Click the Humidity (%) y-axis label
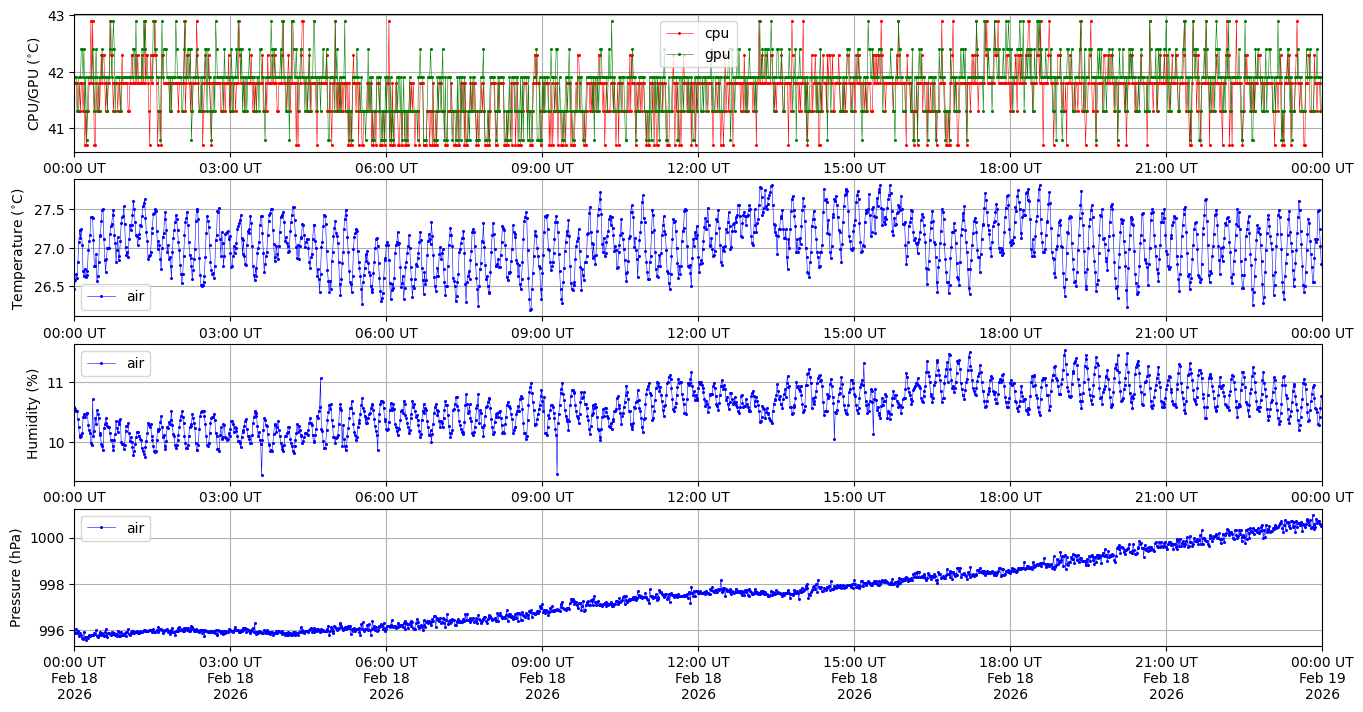 pyautogui.click(x=32, y=413)
